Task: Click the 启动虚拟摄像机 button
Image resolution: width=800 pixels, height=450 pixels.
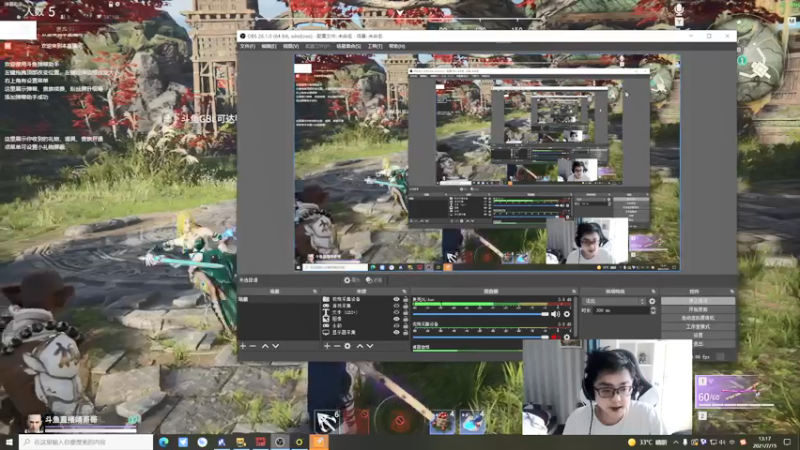Action: [x=698, y=318]
